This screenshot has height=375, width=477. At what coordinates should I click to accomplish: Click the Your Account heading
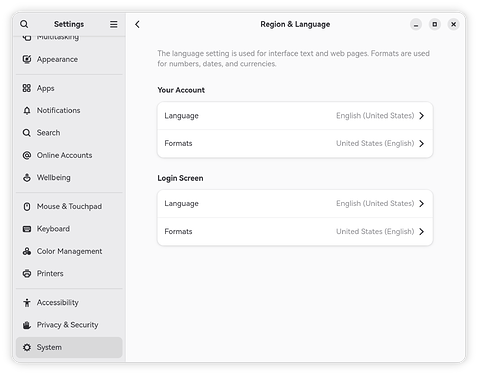pyautogui.click(x=181, y=90)
